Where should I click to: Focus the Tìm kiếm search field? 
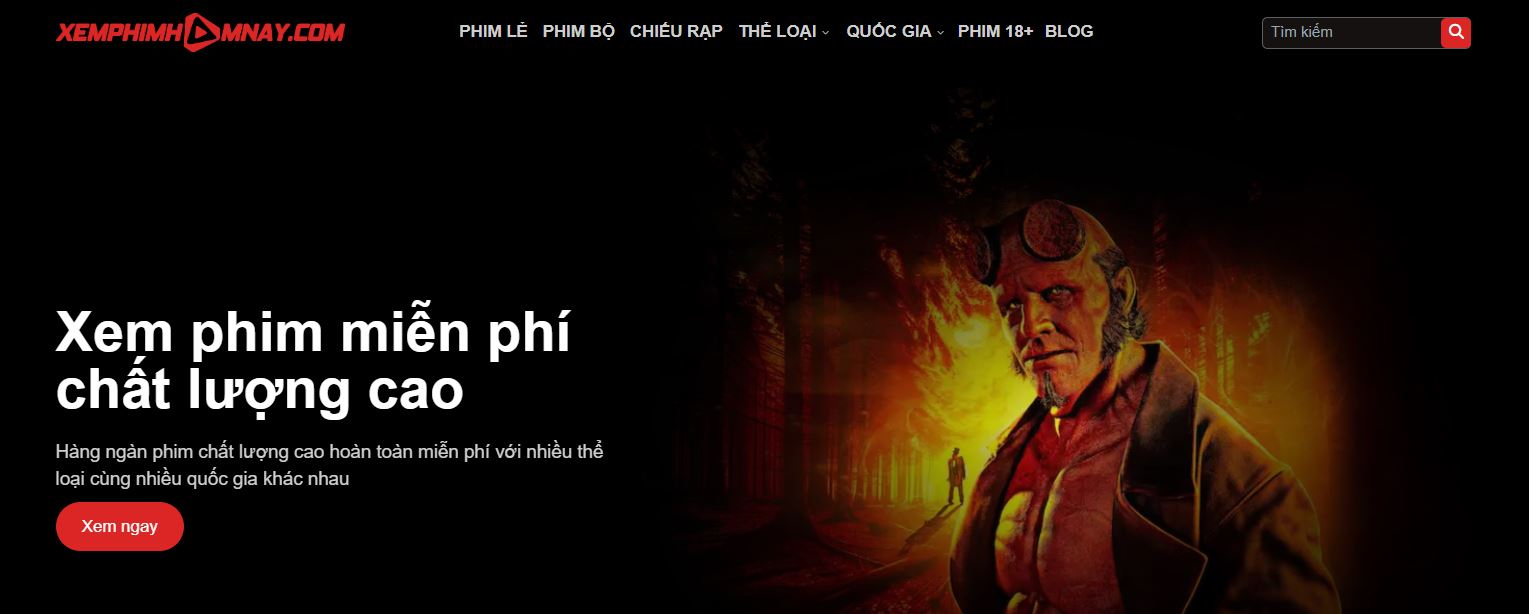click(1352, 32)
